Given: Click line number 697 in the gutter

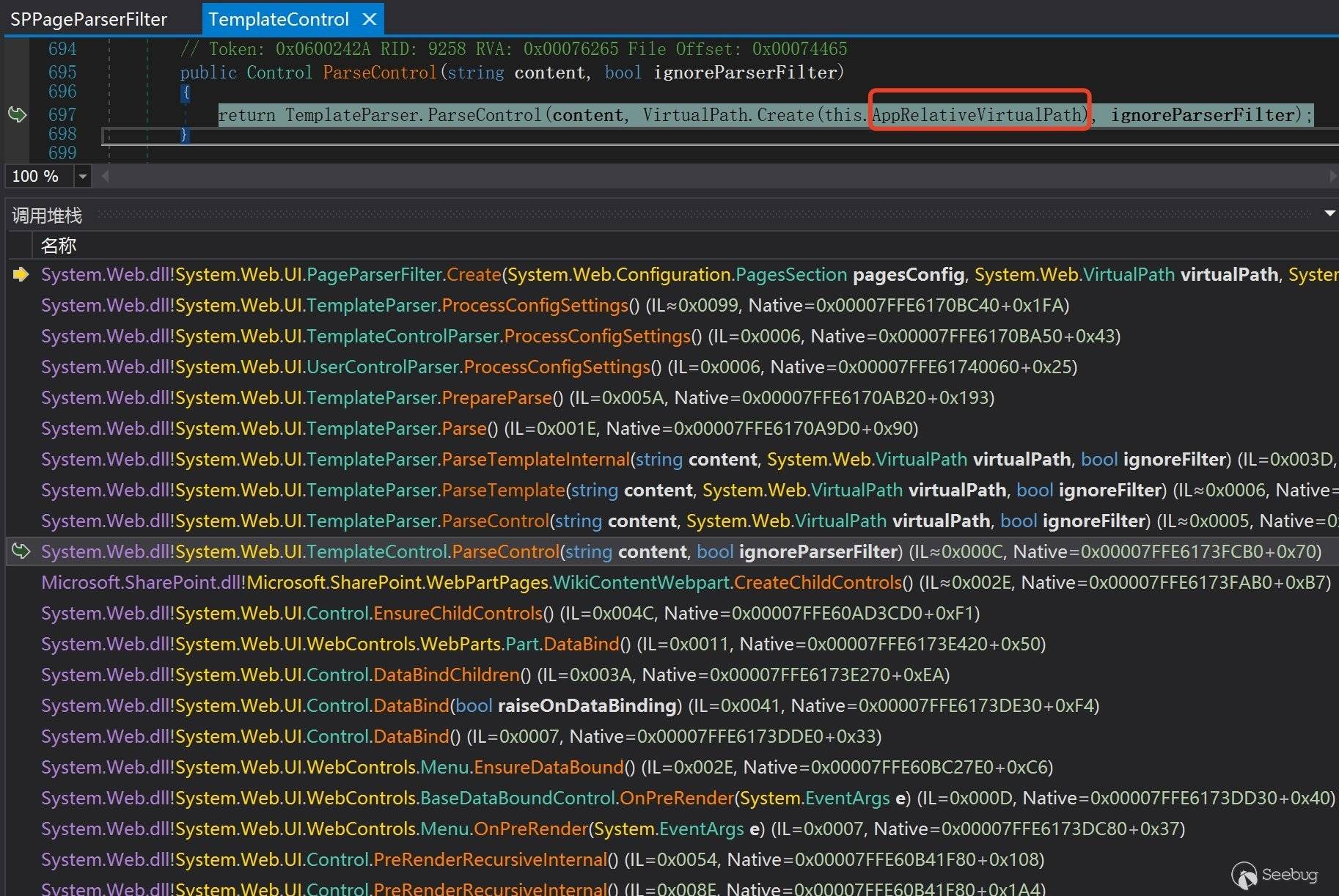Looking at the screenshot, I should [x=62, y=114].
